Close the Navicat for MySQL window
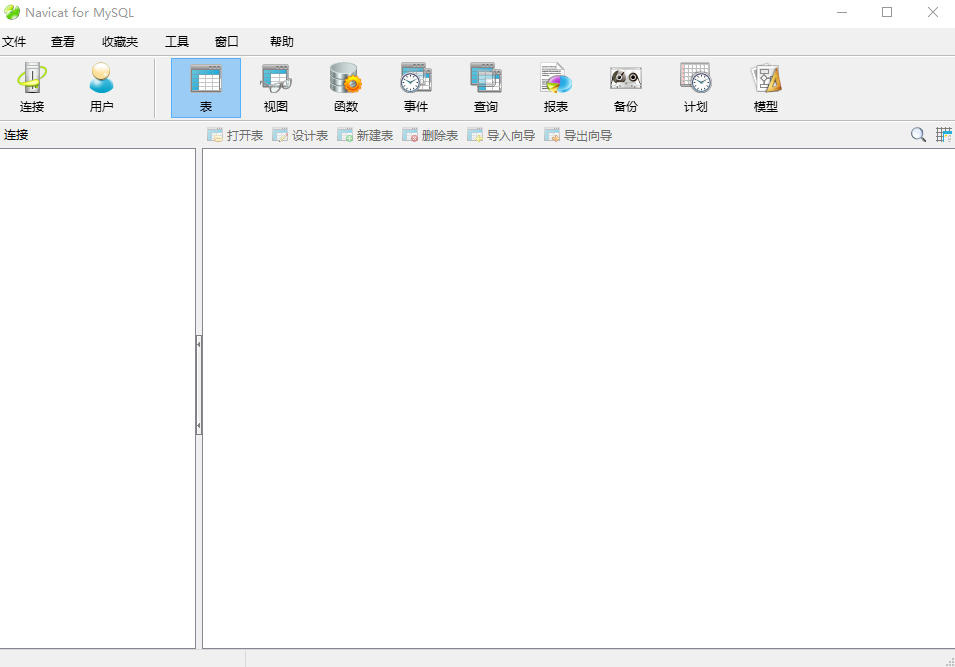The width and height of the screenshot is (955, 667). (932, 12)
